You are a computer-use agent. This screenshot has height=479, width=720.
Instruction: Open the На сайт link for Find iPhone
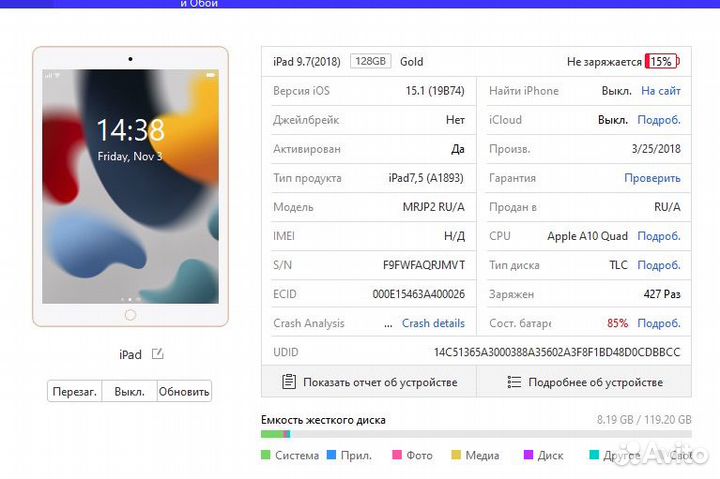coord(661,91)
